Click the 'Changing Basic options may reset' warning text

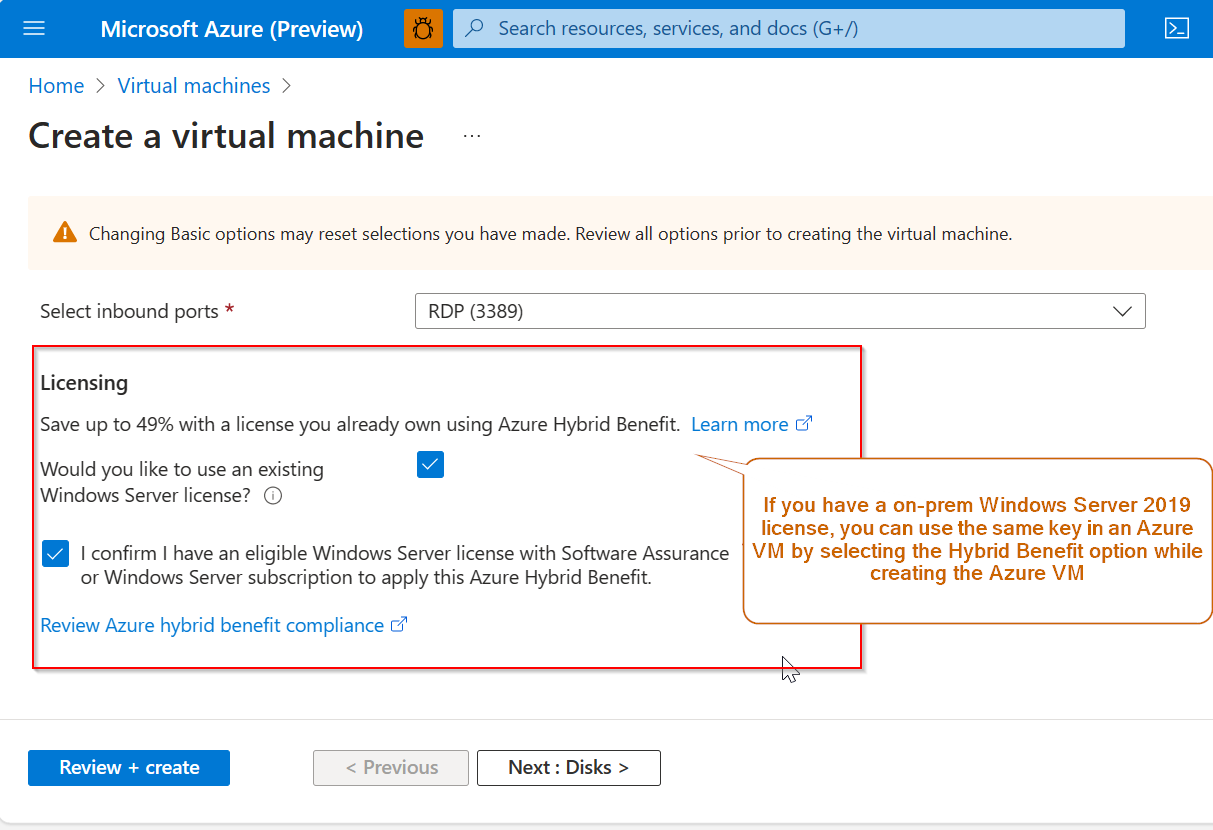tap(551, 234)
